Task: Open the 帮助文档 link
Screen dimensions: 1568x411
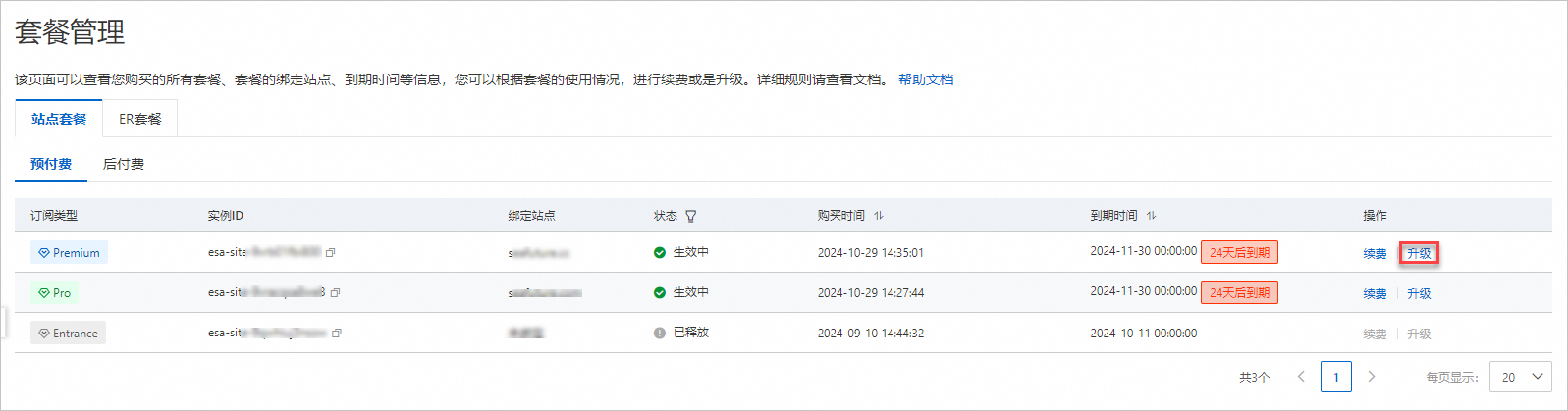Action: [926, 79]
